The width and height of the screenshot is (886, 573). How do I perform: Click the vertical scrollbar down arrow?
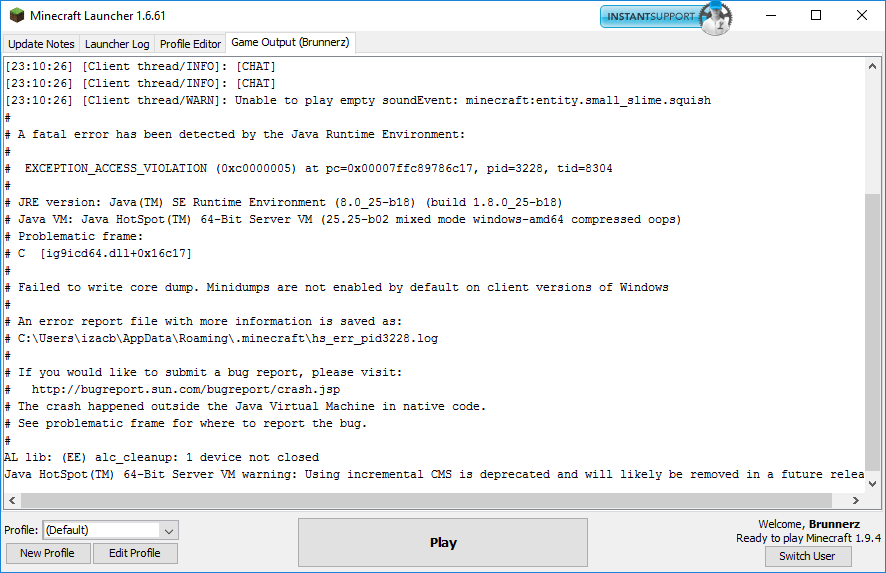click(x=872, y=484)
